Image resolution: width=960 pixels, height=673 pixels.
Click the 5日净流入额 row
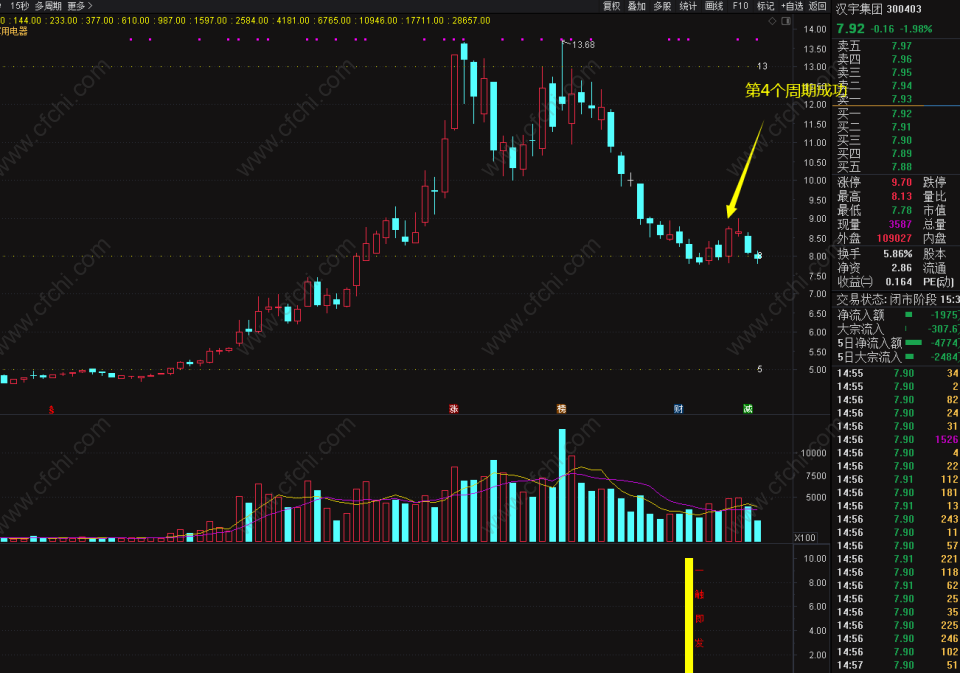(x=898, y=343)
